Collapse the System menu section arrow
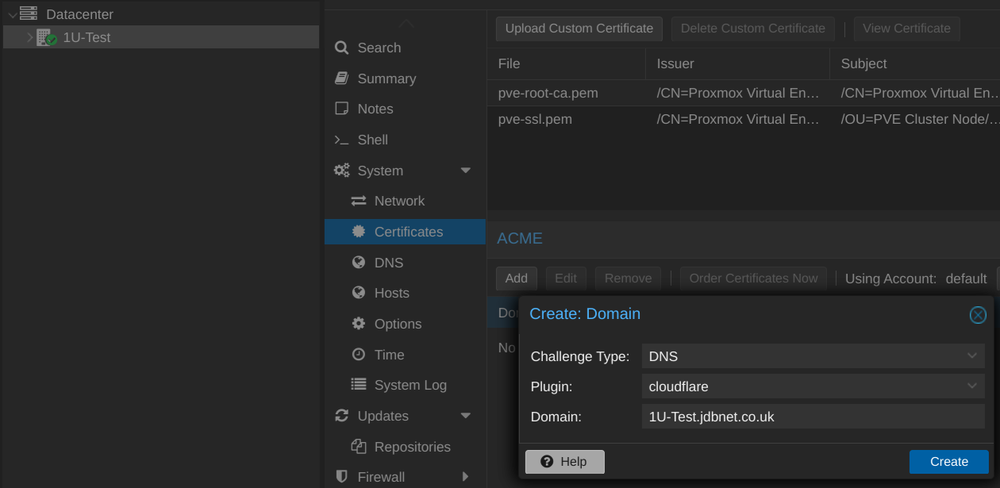Image resolution: width=1000 pixels, height=488 pixels. [465, 171]
